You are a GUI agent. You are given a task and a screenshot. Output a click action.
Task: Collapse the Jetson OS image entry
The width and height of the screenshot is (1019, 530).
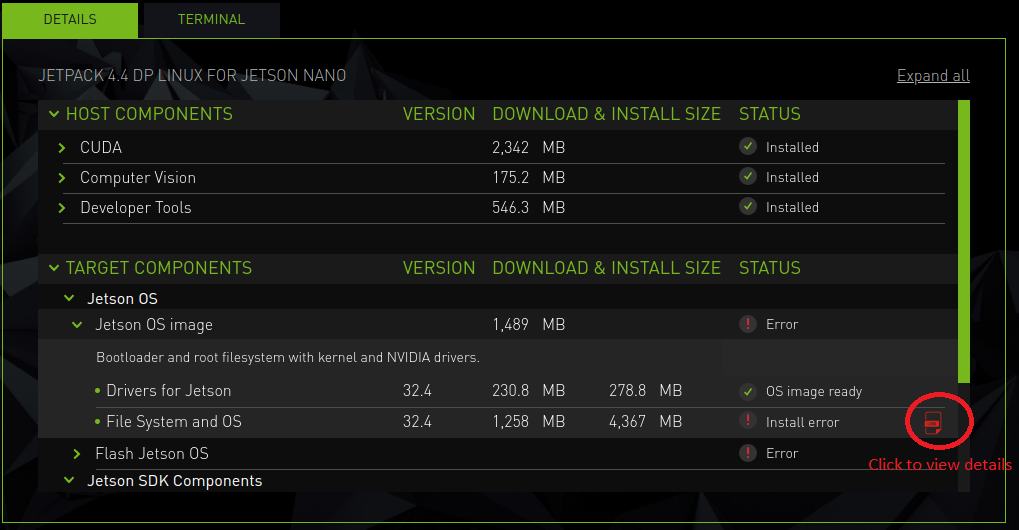[77, 325]
